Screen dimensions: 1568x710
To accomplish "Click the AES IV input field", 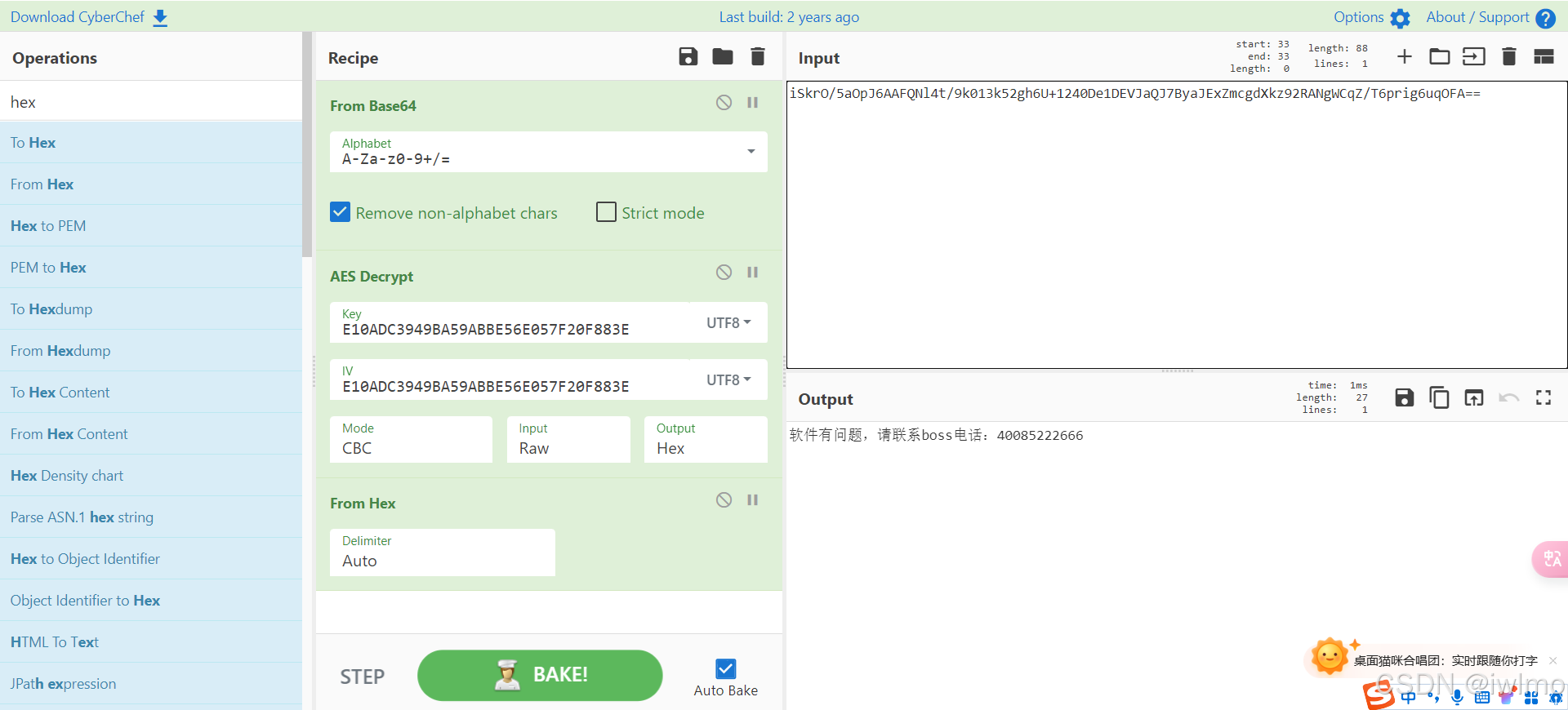I will click(510, 379).
